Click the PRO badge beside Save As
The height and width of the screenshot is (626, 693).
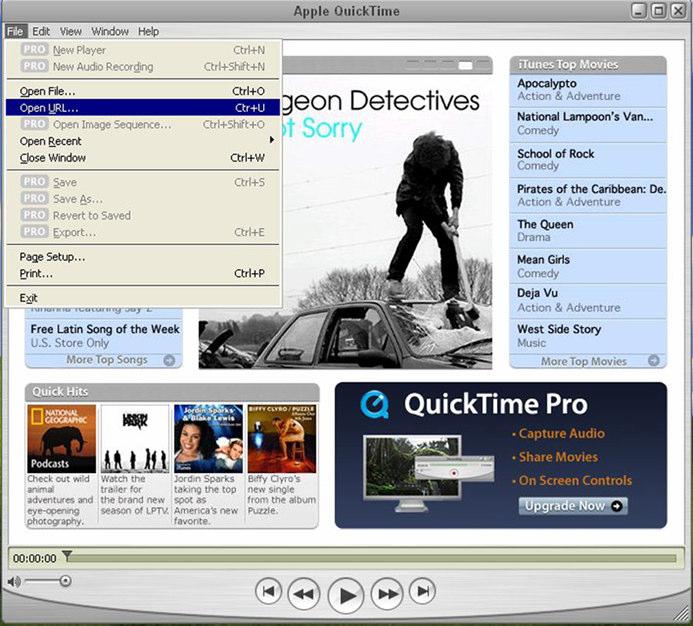tap(34, 198)
